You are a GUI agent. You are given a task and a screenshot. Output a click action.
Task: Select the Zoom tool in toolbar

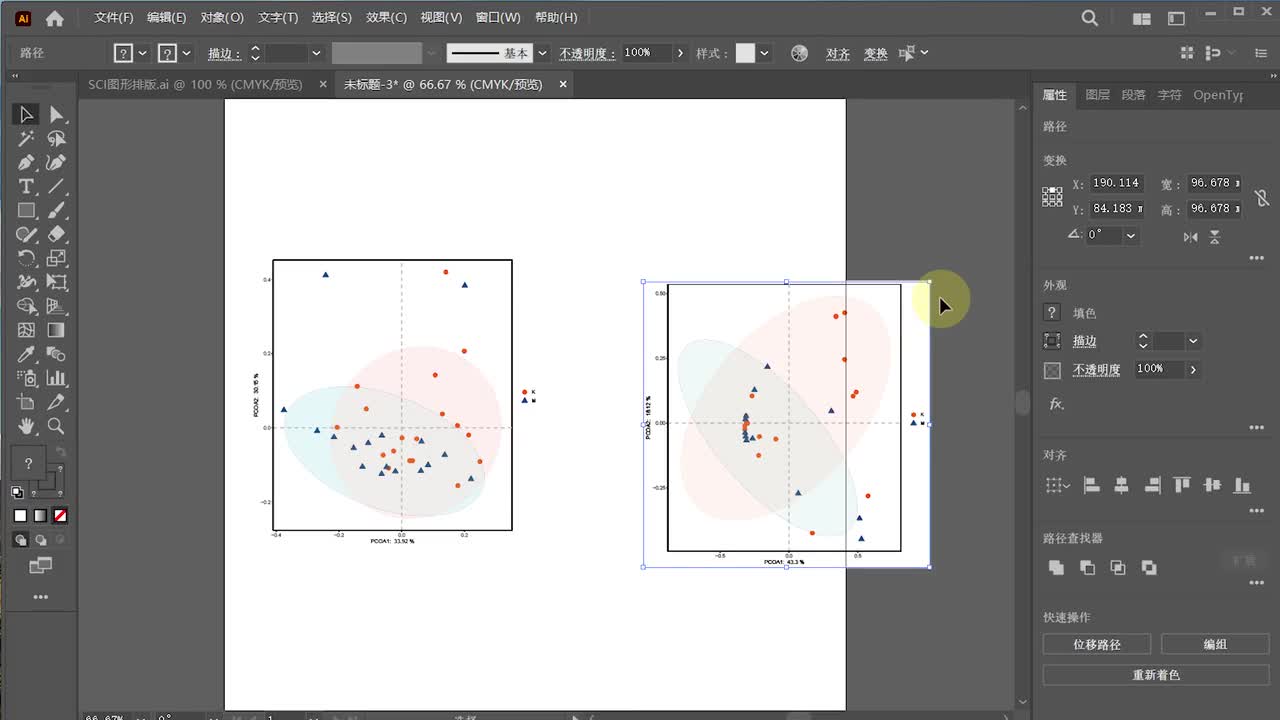57,427
